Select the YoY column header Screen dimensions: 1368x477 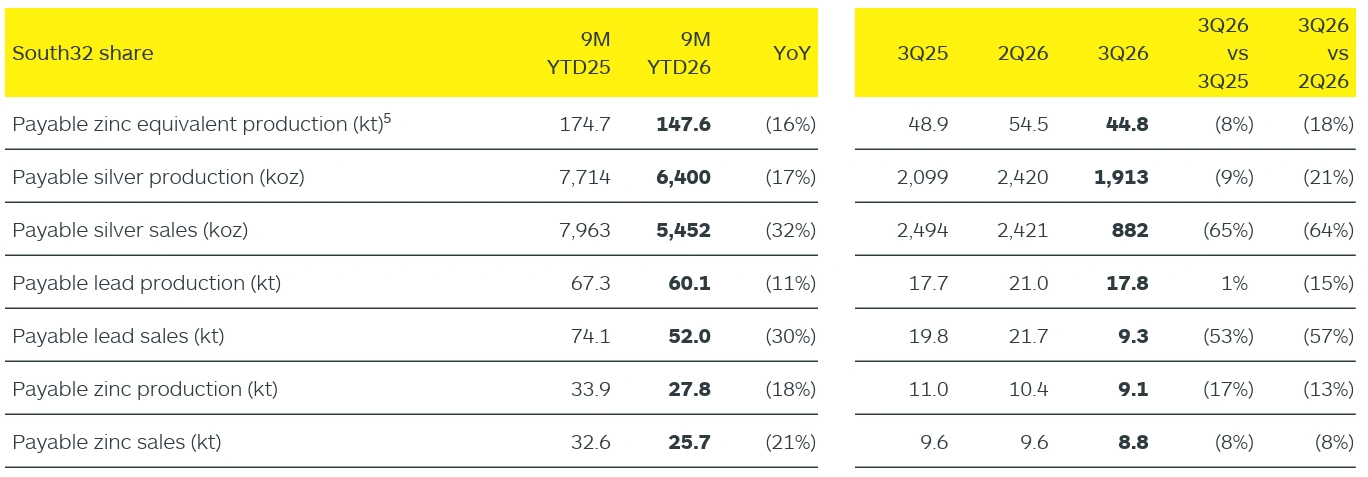[x=792, y=53]
